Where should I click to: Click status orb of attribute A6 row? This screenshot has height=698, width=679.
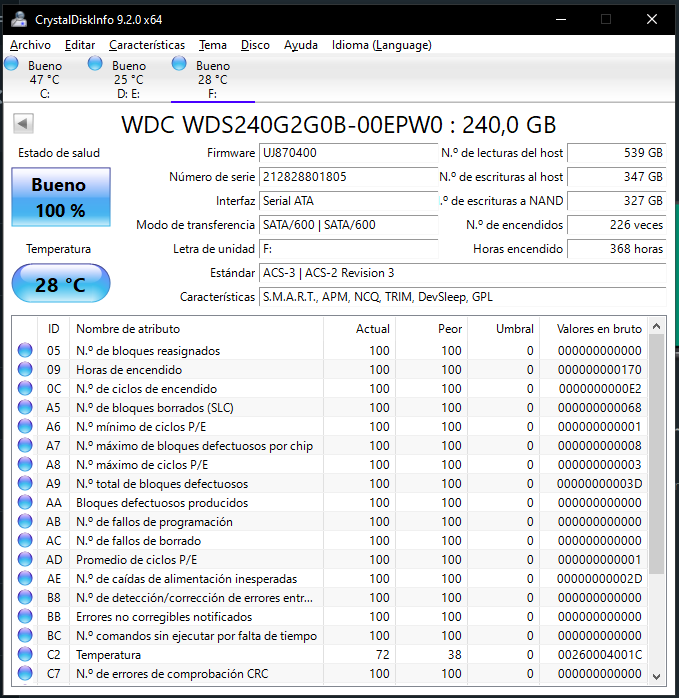coord(25,426)
